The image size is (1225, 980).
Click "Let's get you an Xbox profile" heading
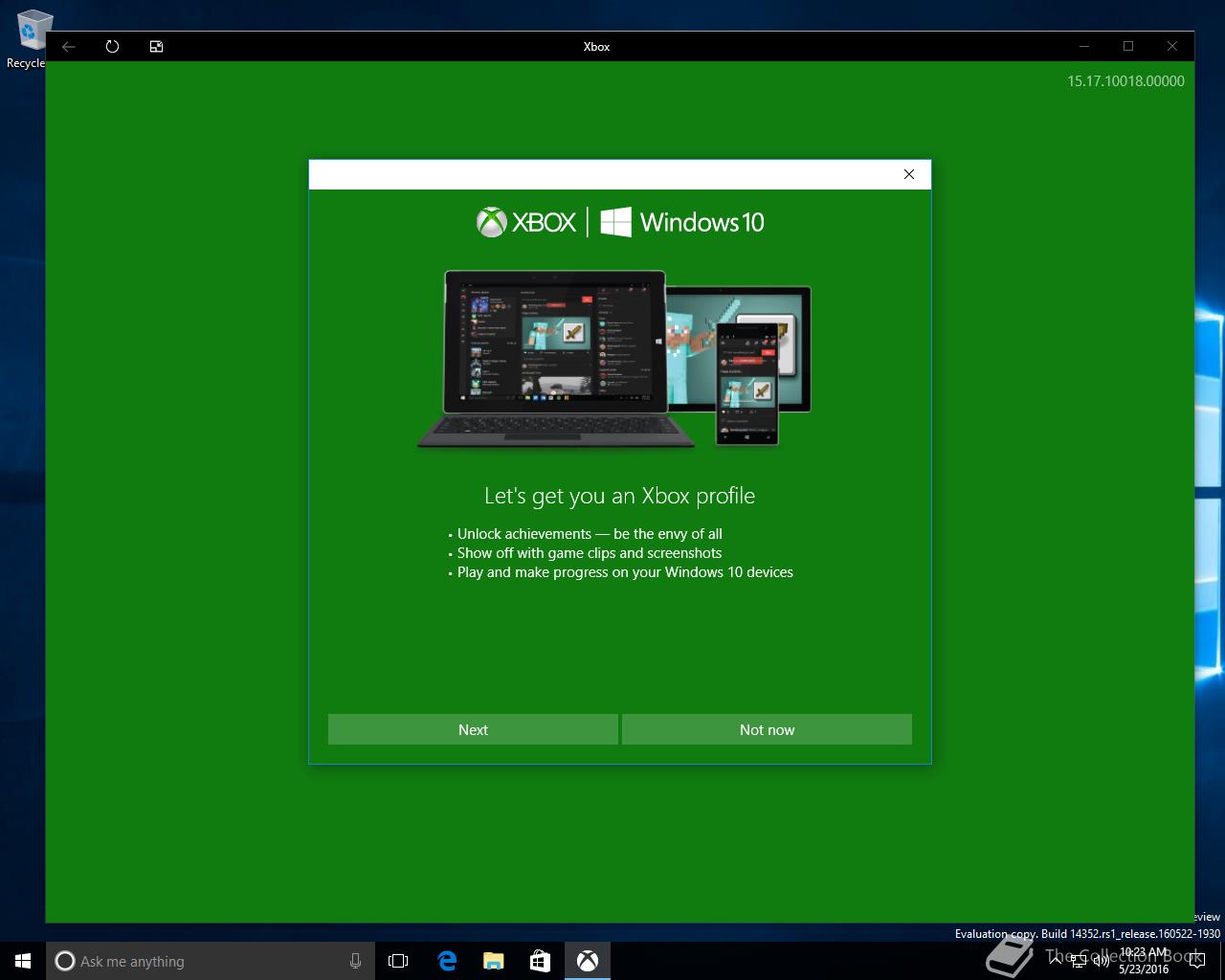619,496
